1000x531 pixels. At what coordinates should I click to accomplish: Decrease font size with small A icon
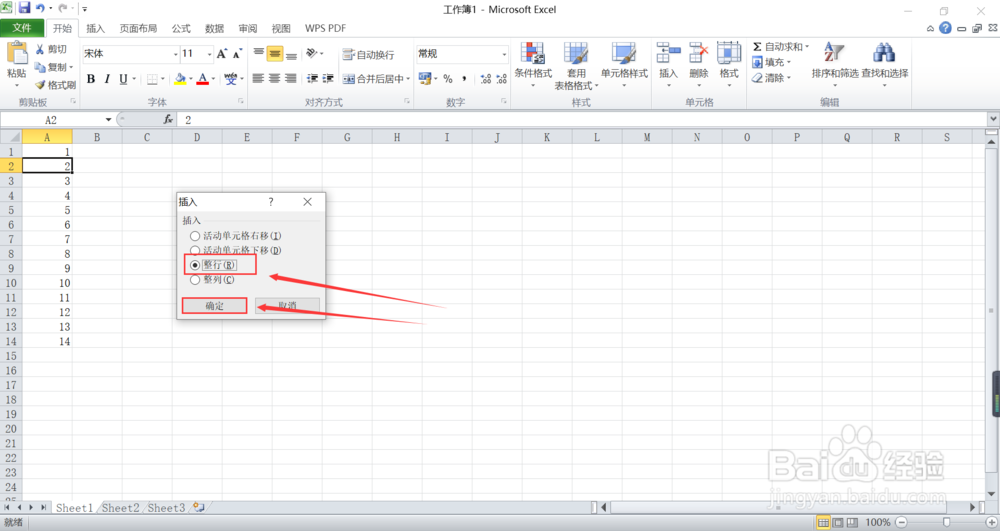tap(237, 54)
